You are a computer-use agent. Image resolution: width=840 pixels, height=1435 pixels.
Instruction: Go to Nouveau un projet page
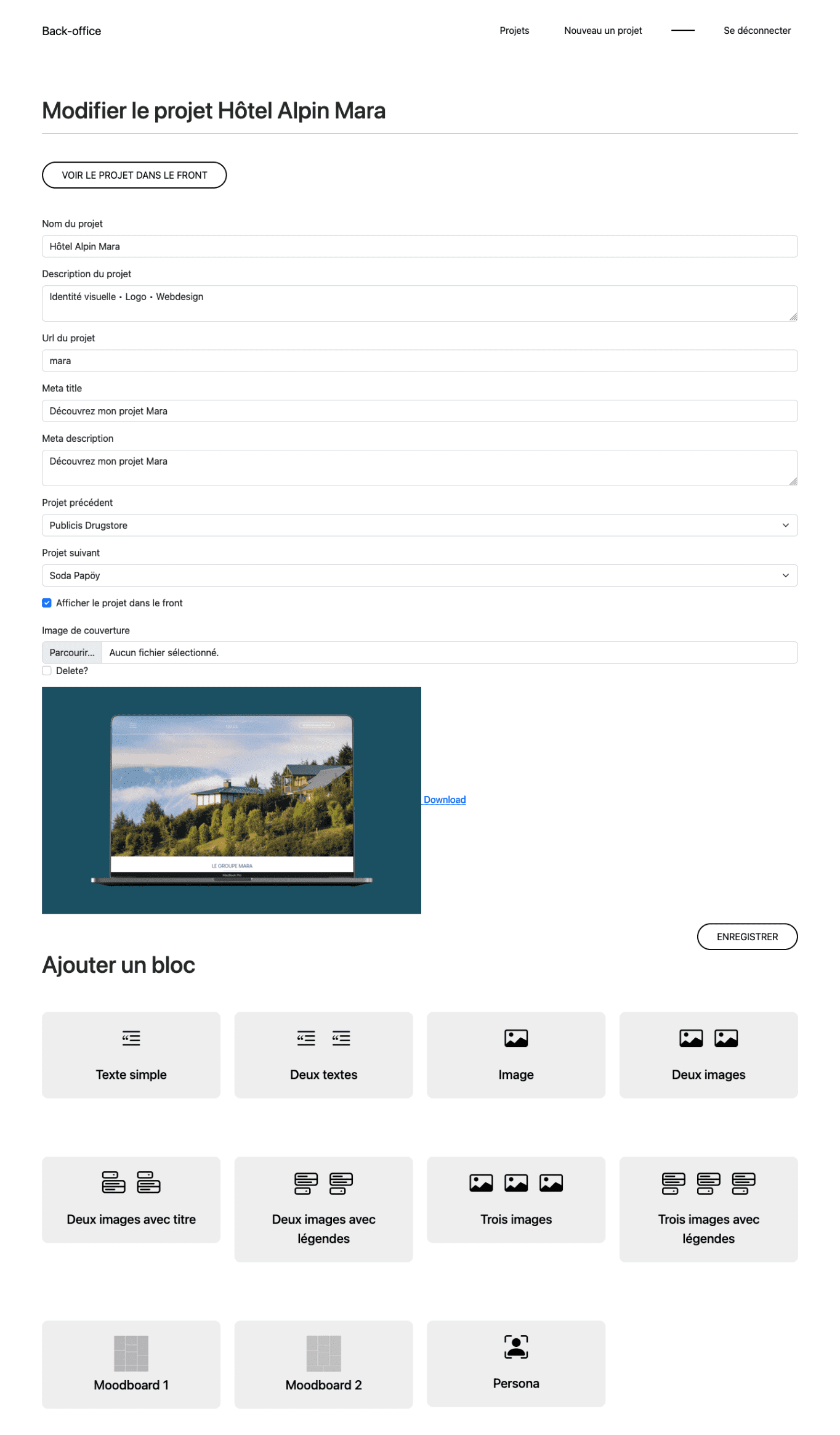click(x=602, y=31)
